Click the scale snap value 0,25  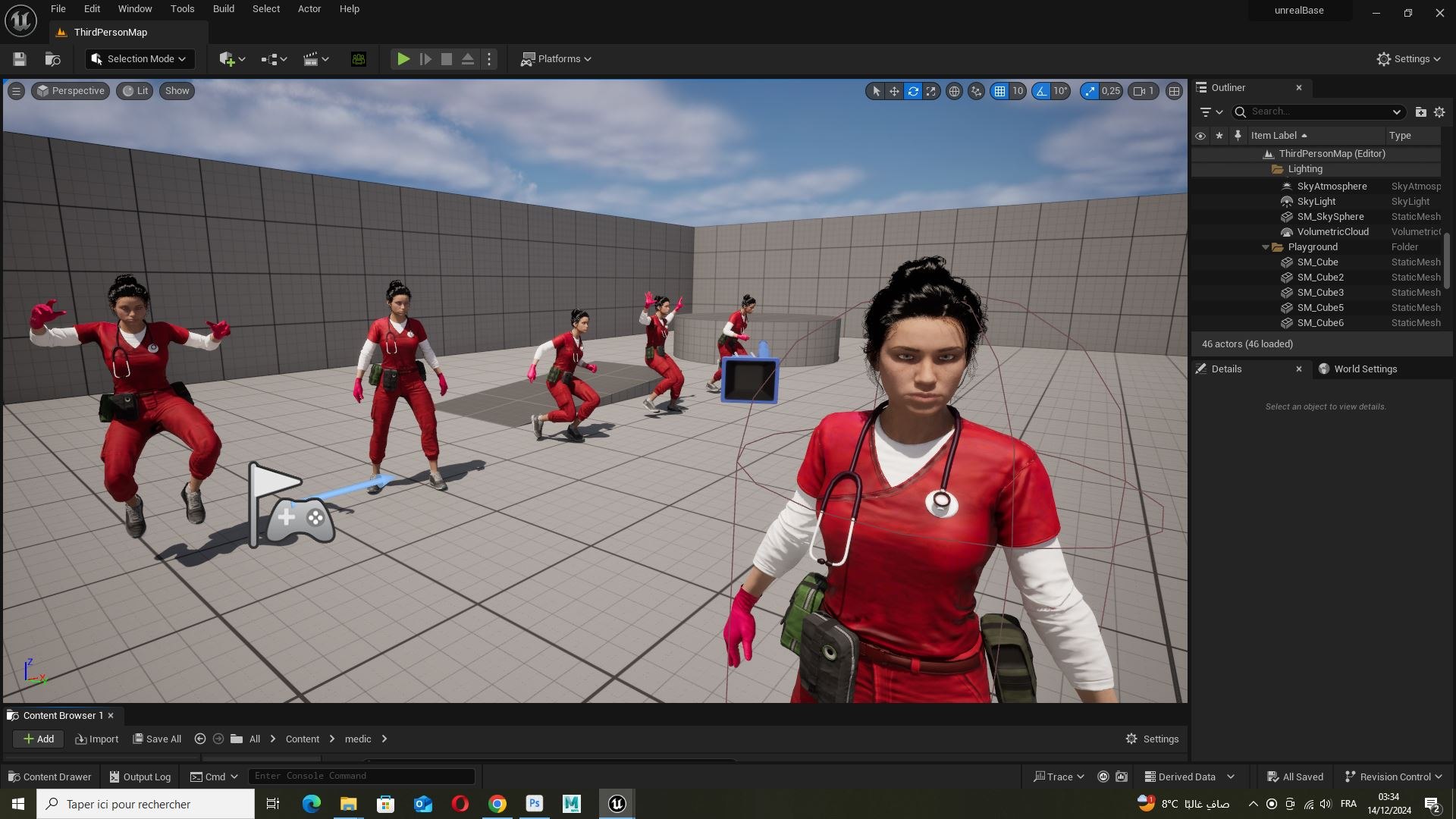(1111, 91)
